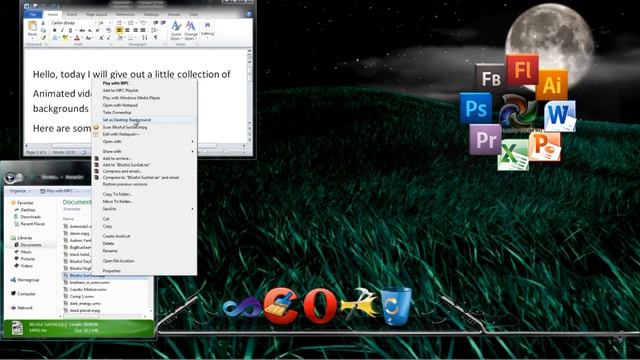Open Homegroup in Explorer sidebar
Viewport: 640px width, 360px height.
[25, 280]
